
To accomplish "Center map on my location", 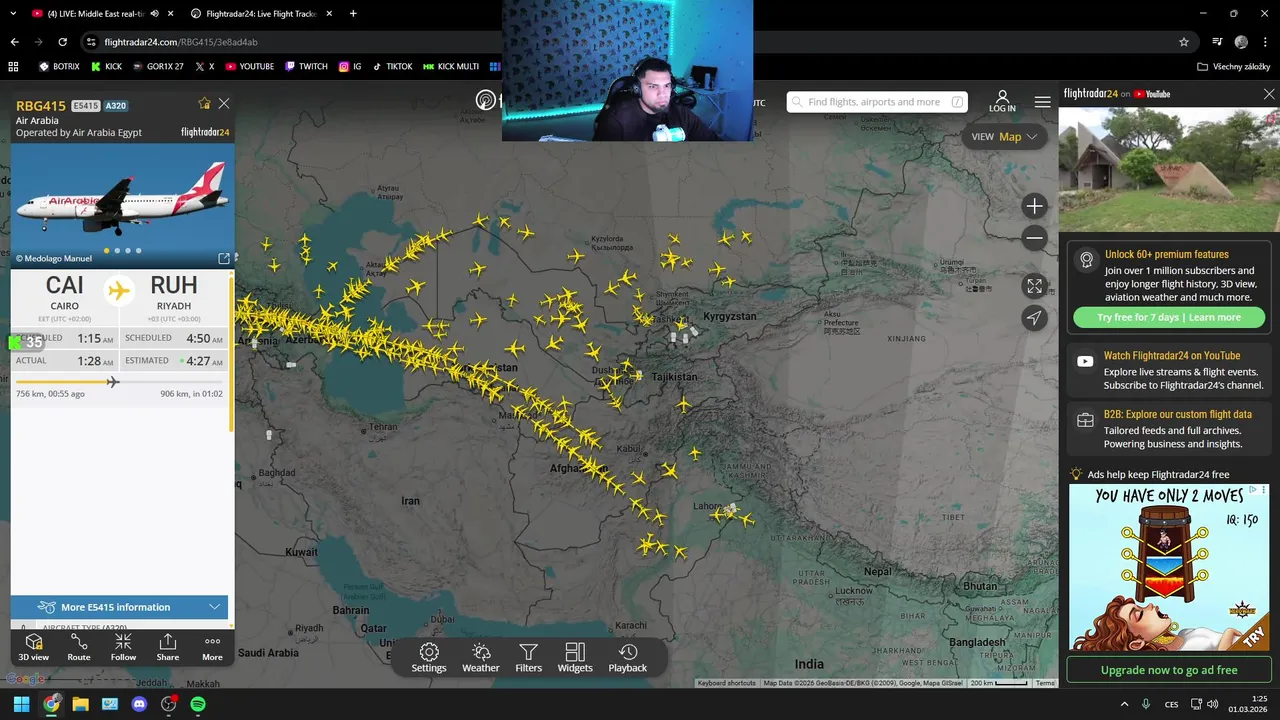I will (x=1034, y=318).
